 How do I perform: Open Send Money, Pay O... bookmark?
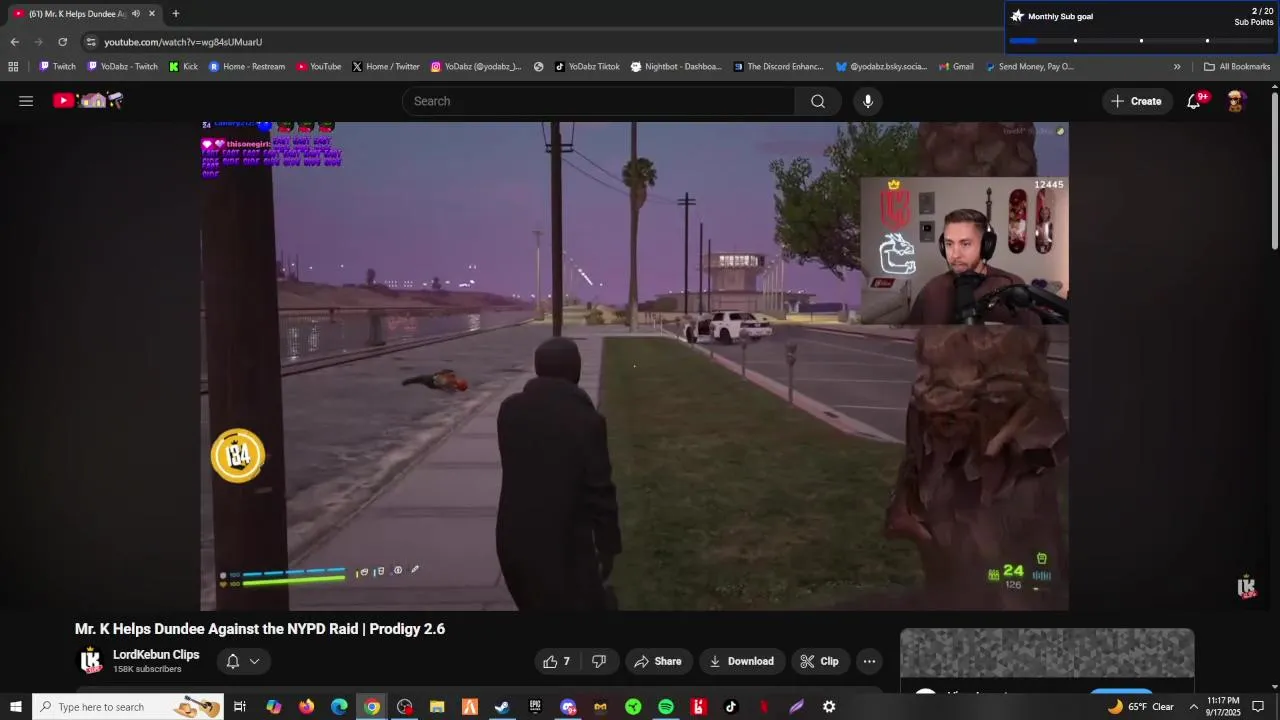coord(1030,67)
